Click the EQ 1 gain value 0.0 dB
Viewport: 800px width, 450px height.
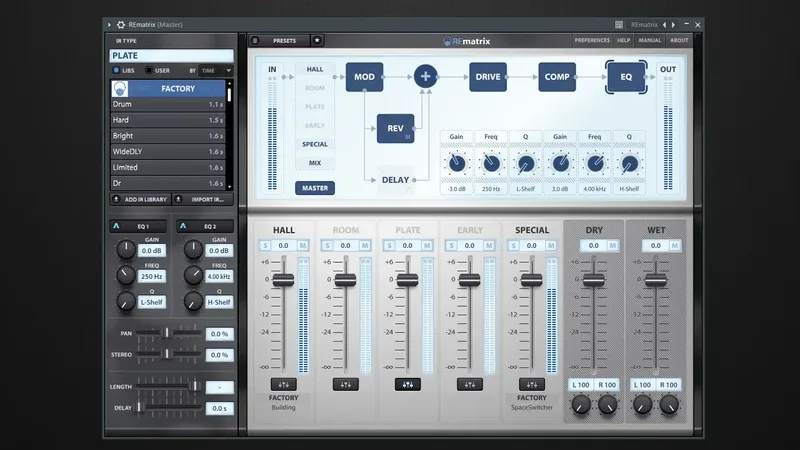click(152, 251)
